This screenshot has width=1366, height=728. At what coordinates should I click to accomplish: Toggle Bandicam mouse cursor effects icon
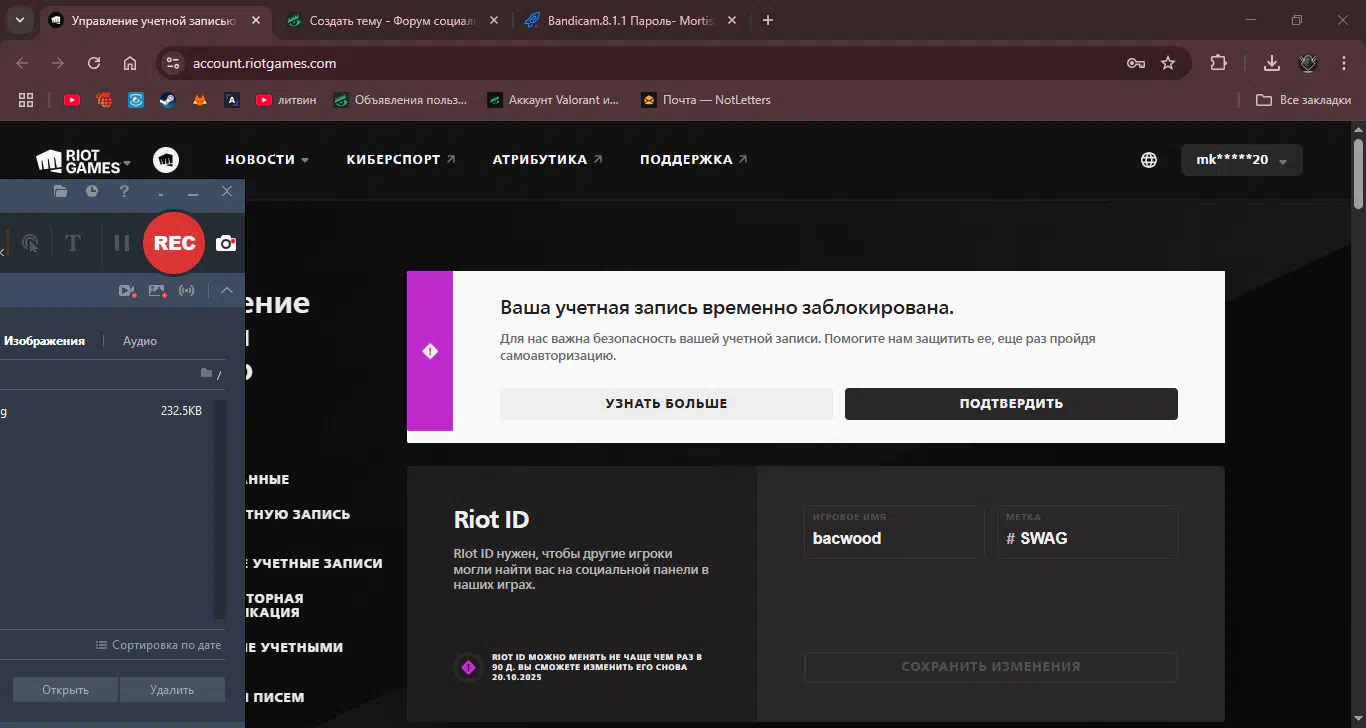coord(31,243)
